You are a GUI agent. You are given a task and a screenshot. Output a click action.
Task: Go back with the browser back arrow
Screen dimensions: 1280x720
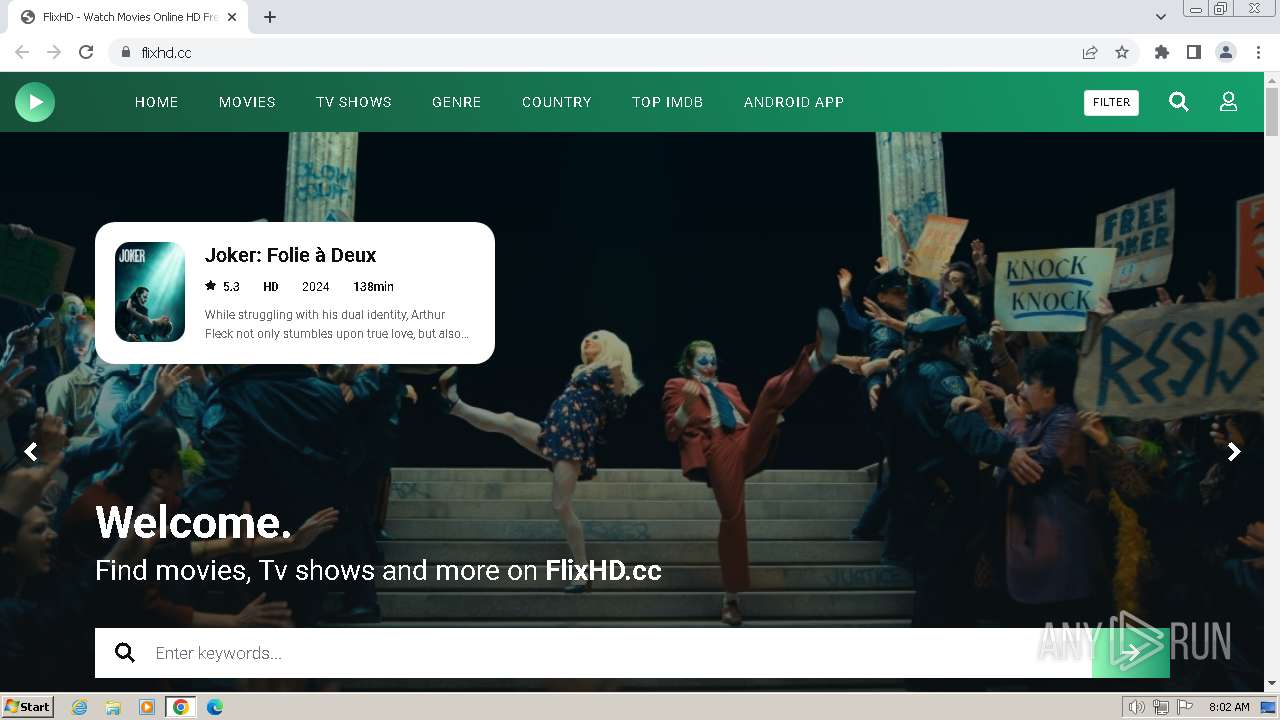(x=22, y=52)
